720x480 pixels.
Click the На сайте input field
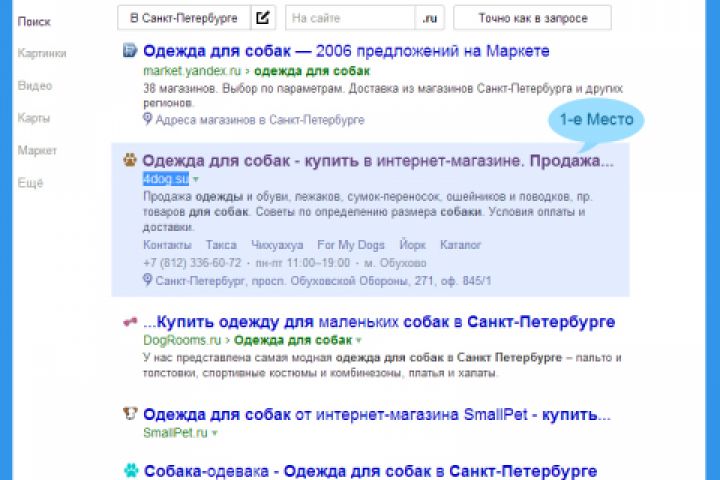350,18
